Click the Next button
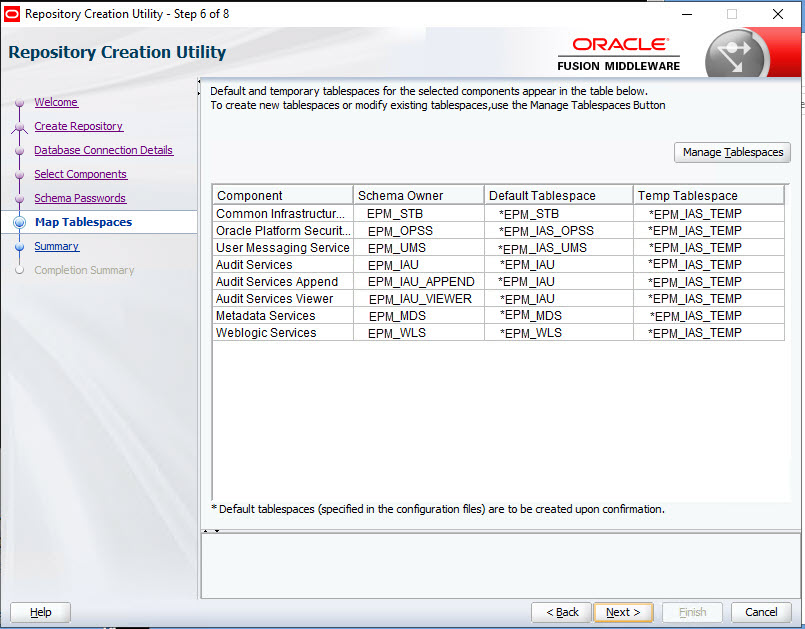The height and width of the screenshot is (629, 805). (623, 612)
